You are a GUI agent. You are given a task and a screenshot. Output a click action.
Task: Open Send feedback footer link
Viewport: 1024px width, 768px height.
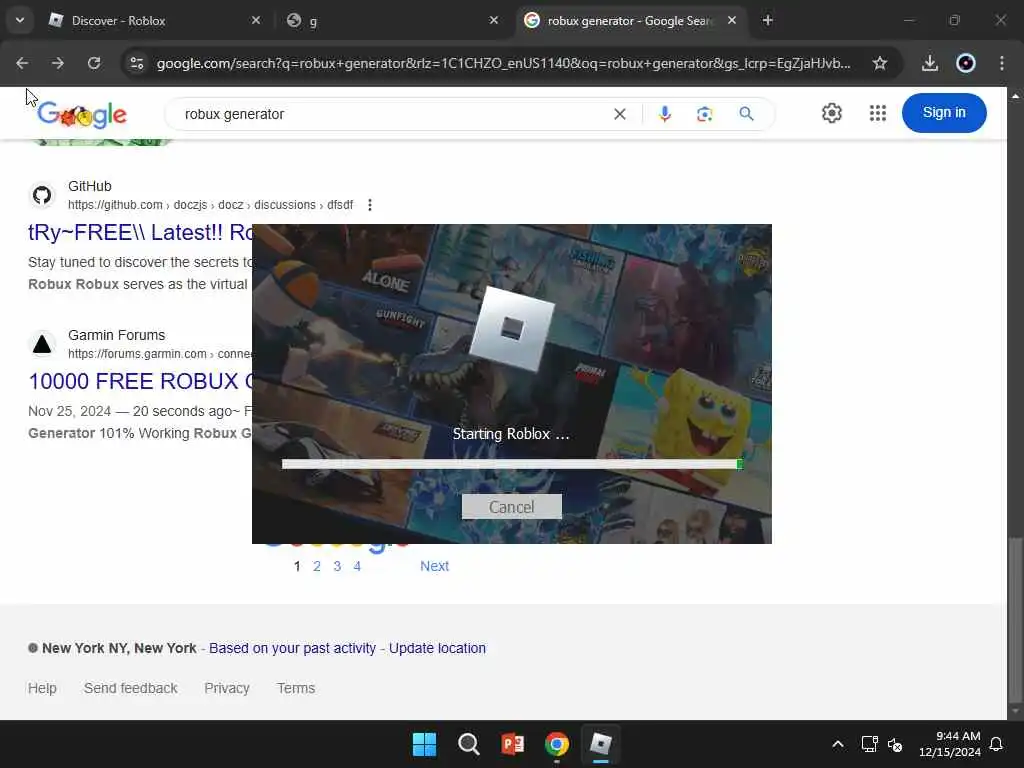coord(131,688)
